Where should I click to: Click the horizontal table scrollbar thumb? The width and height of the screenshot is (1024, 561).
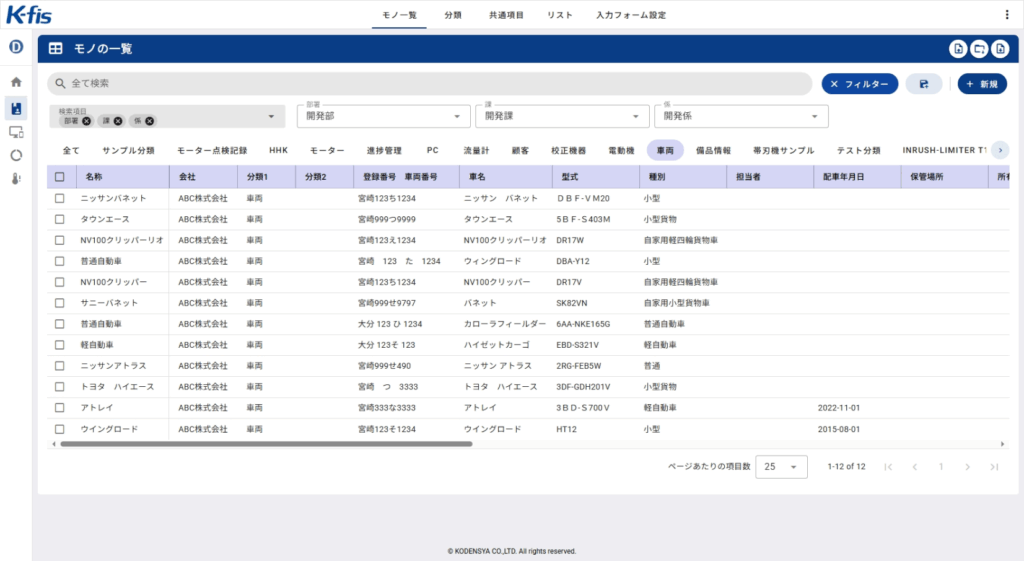pos(266,444)
